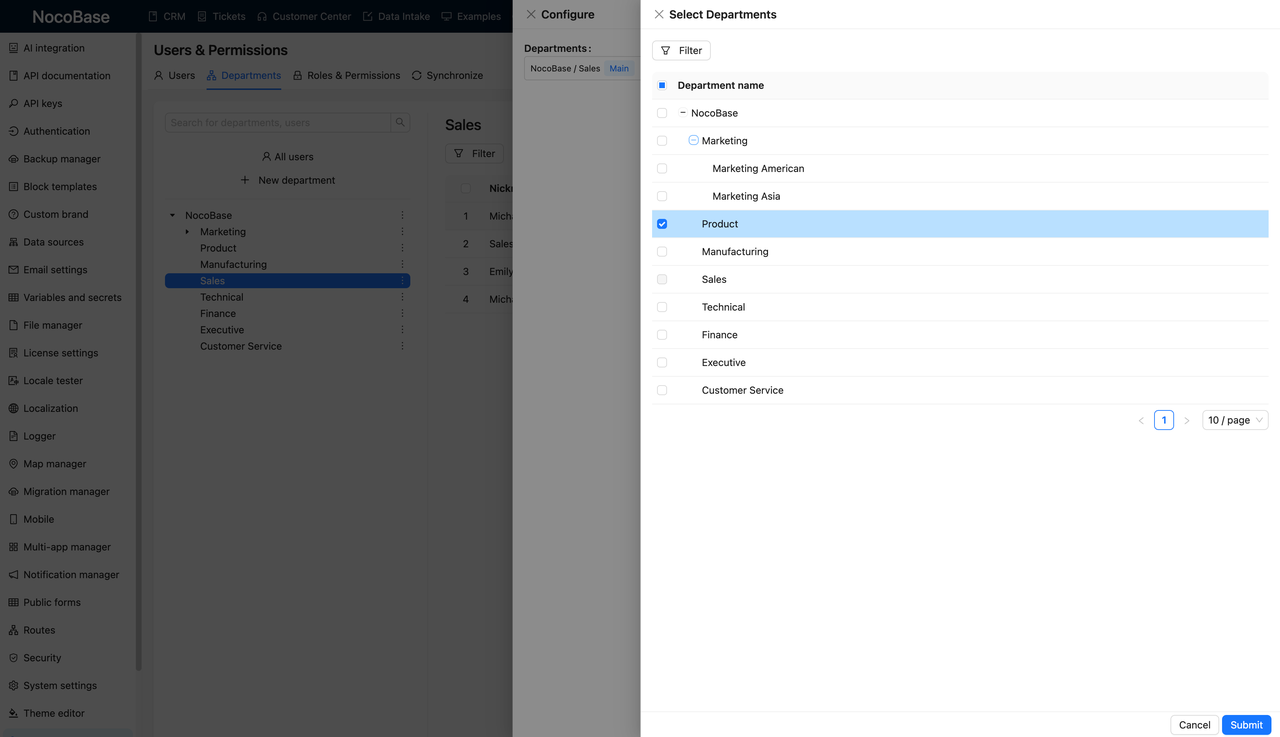This screenshot has width=1280, height=737.
Task: Close the Configure drawer
Action: 530,15
